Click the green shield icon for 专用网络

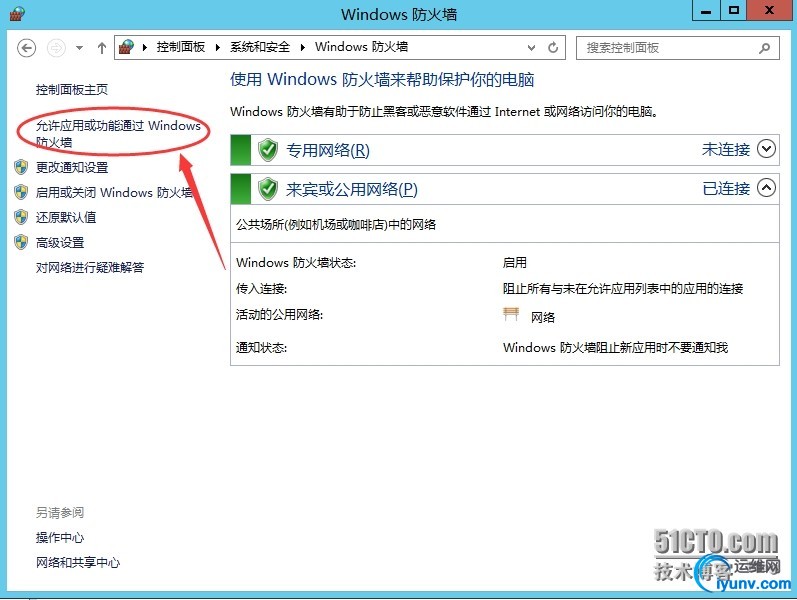[x=268, y=150]
